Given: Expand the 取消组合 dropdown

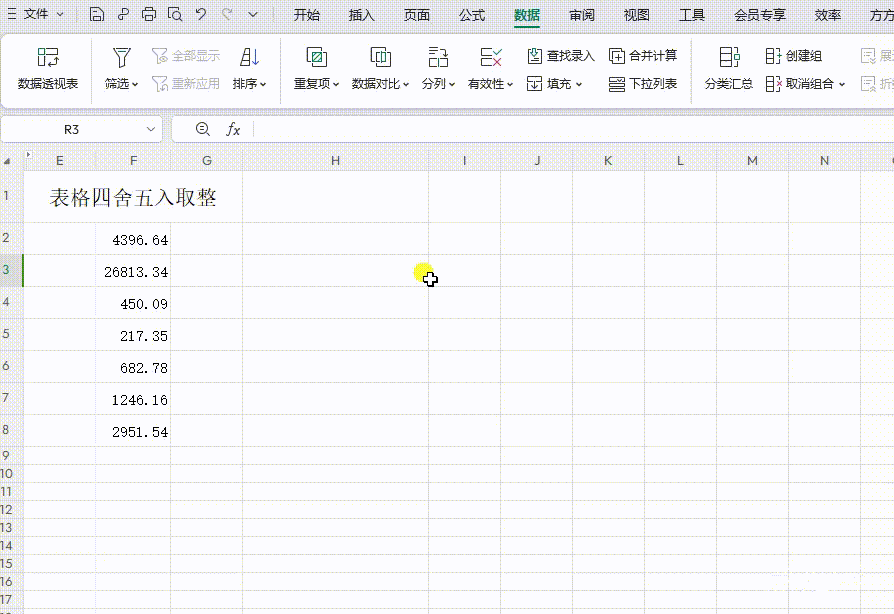Looking at the screenshot, I should (842, 84).
